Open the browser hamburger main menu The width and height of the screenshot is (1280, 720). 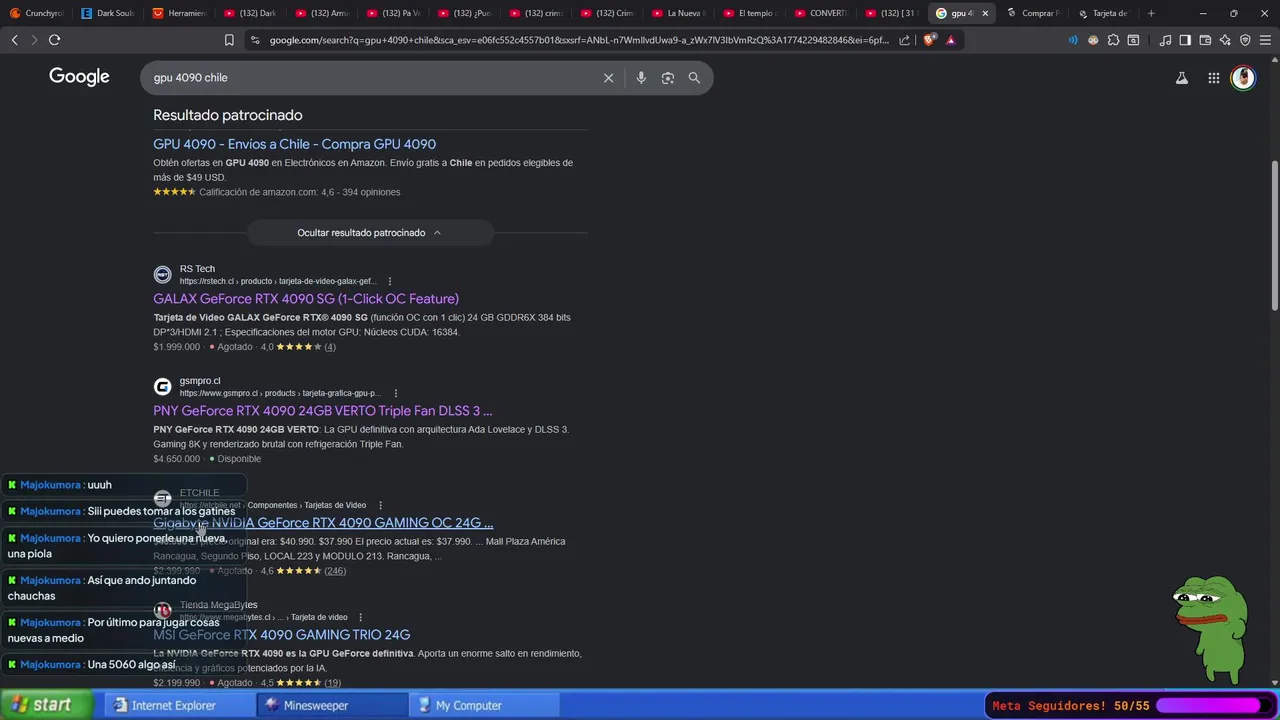pos(1265,40)
